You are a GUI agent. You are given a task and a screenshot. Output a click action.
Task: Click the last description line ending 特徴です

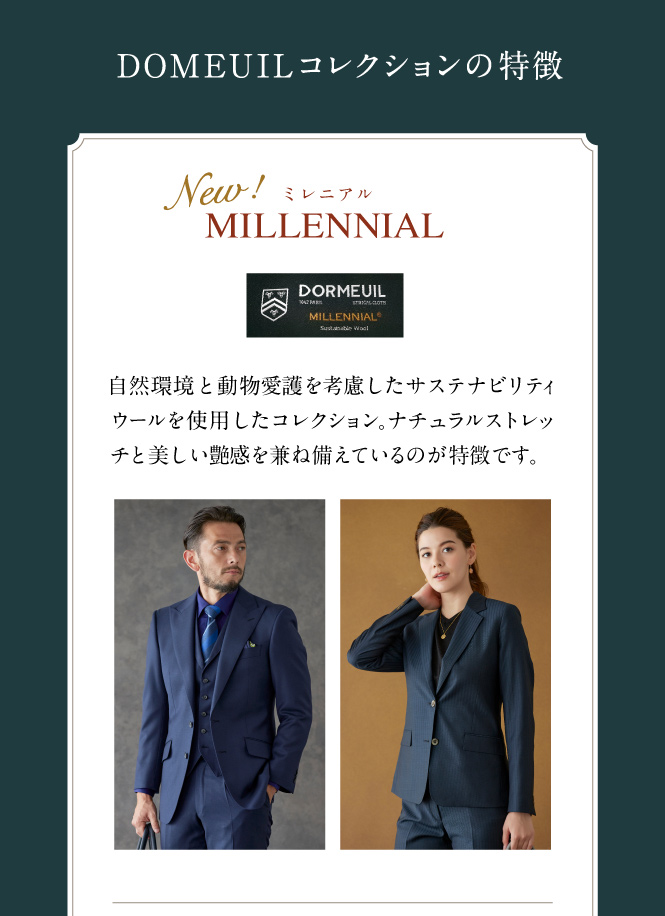pos(324,455)
